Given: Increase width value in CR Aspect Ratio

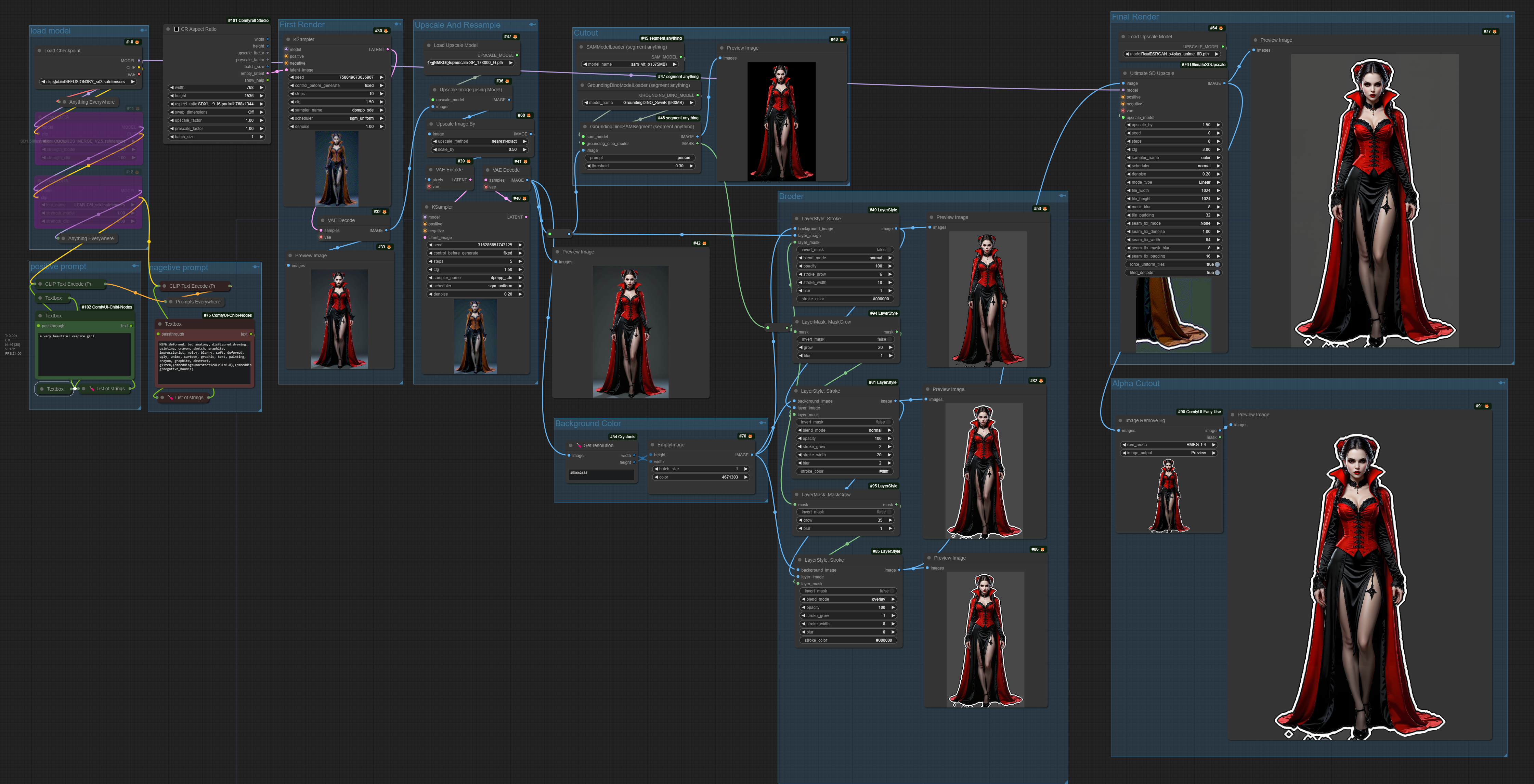Looking at the screenshot, I should (x=261, y=88).
